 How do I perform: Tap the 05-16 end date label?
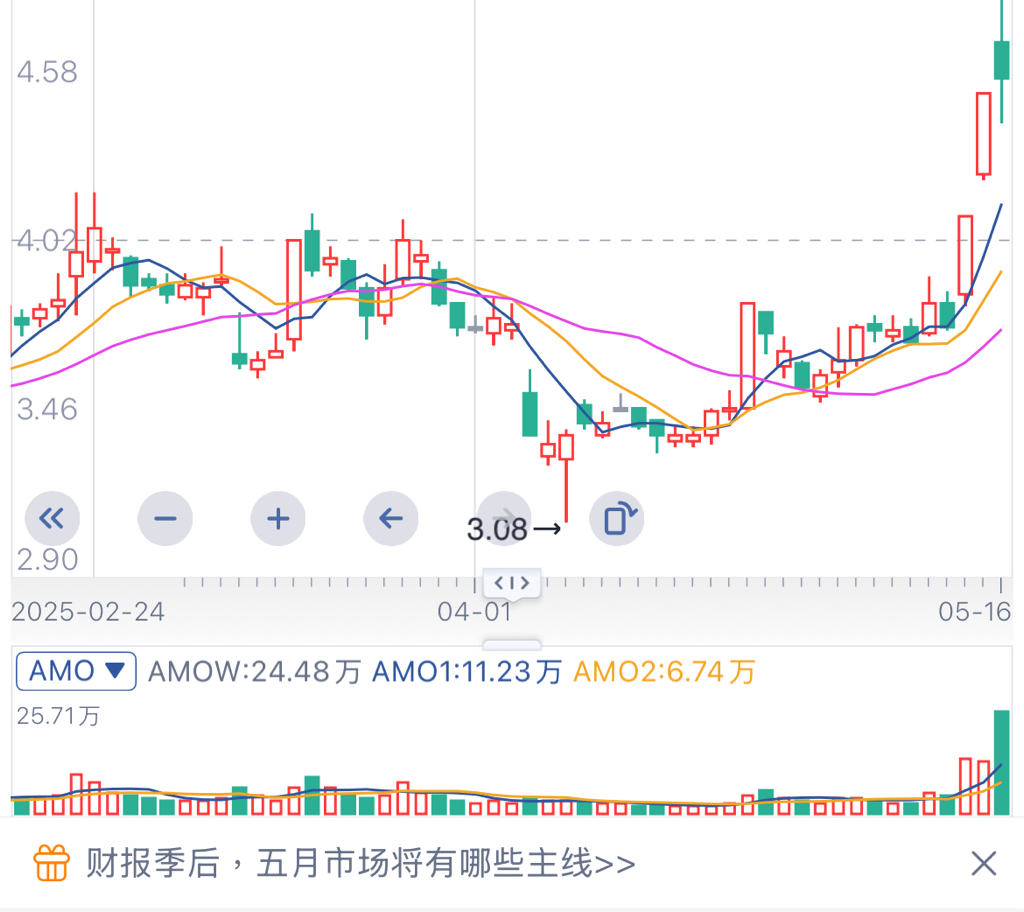click(x=974, y=612)
